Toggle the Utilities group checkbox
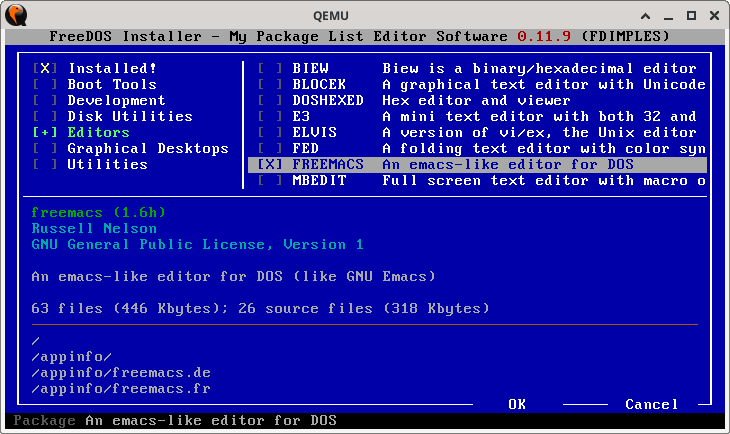The image size is (730, 434). click(x=45, y=164)
